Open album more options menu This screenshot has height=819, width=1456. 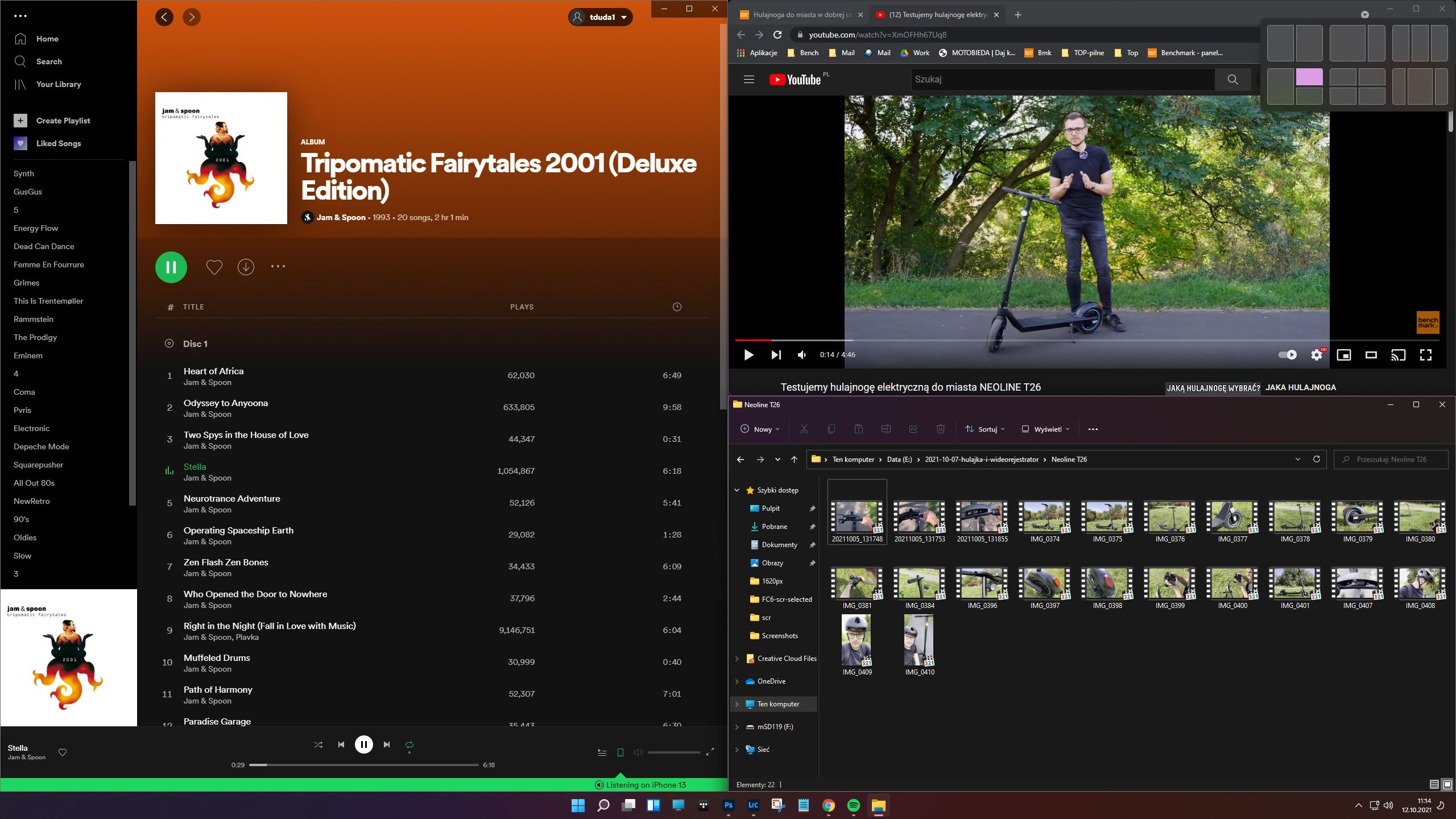pos(278,266)
